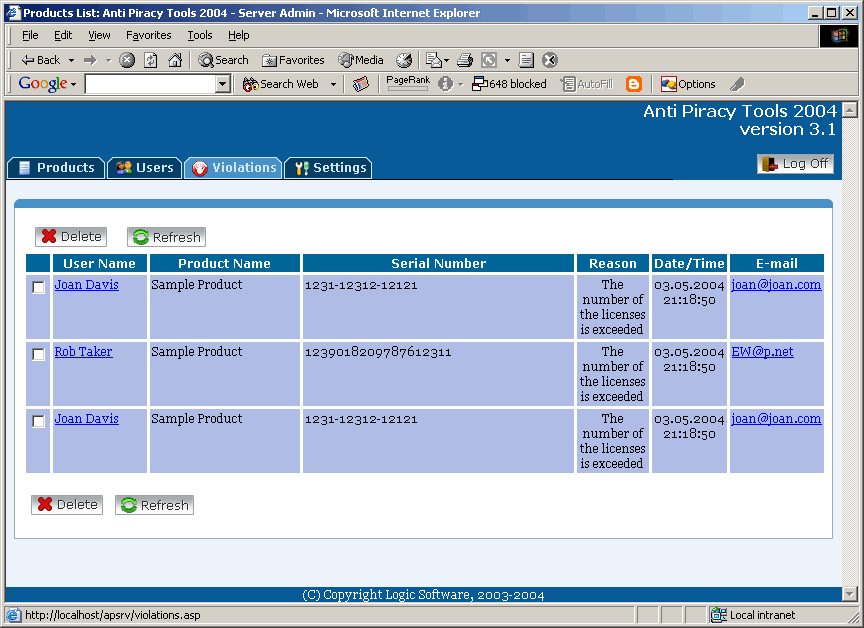
Task: Open the Google search box dropdown
Action: pyautogui.click(x=223, y=84)
